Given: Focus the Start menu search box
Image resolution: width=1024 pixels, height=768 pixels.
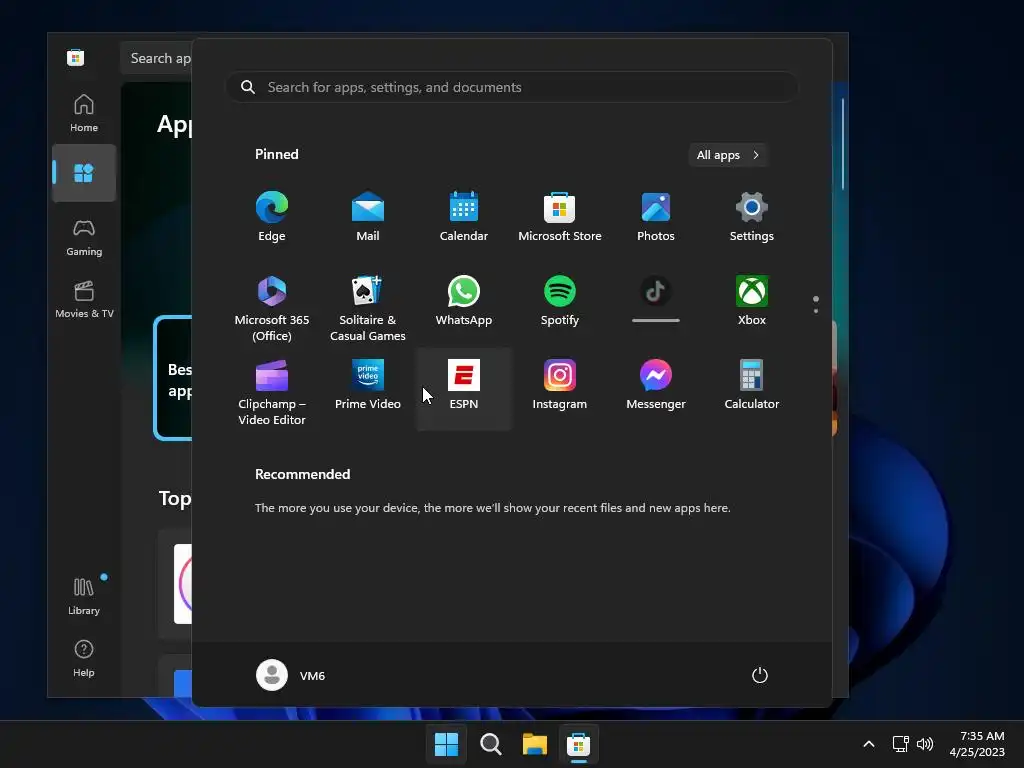Looking at the screenshot, I should [512, 88].
